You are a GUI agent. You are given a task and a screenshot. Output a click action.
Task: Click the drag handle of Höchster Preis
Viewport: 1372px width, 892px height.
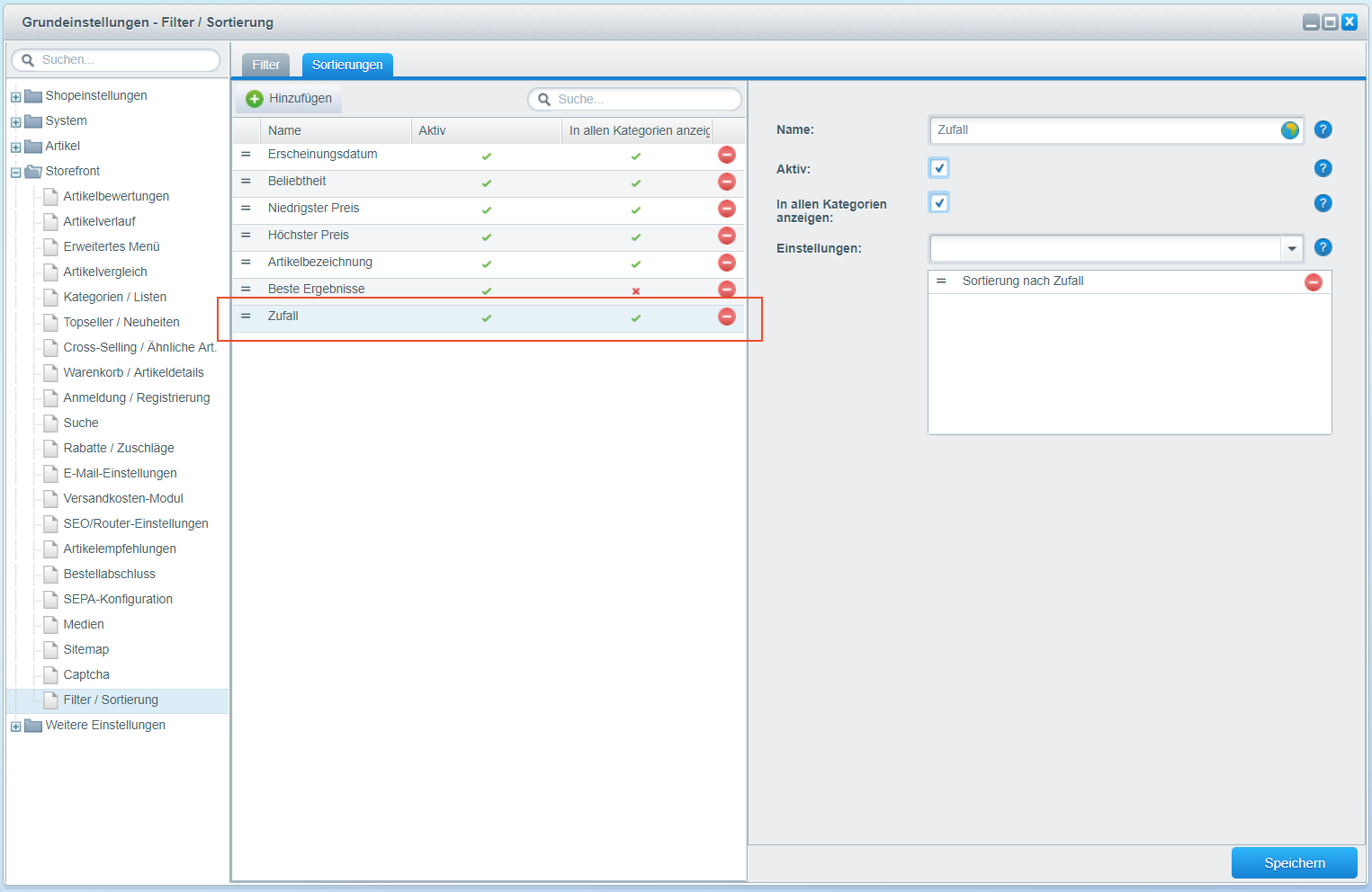pyautogui.click(x=246, y=236)
